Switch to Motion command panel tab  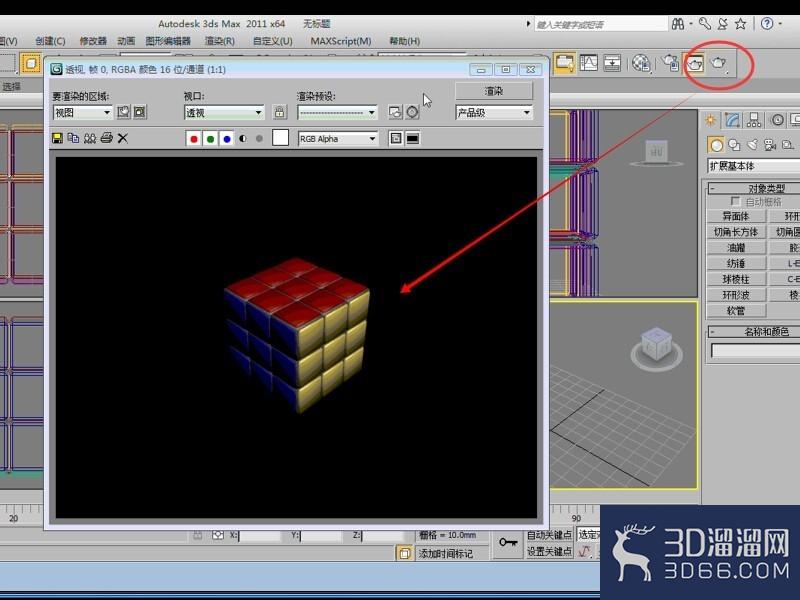777,120
